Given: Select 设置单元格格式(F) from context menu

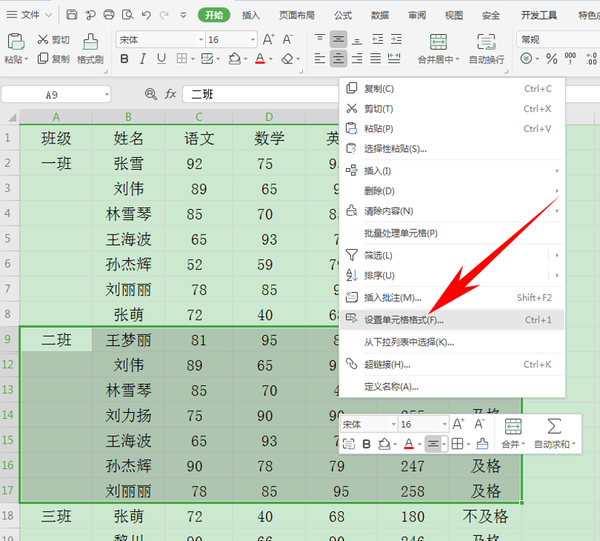Looking at the screenshot, I should coord(405,320).
